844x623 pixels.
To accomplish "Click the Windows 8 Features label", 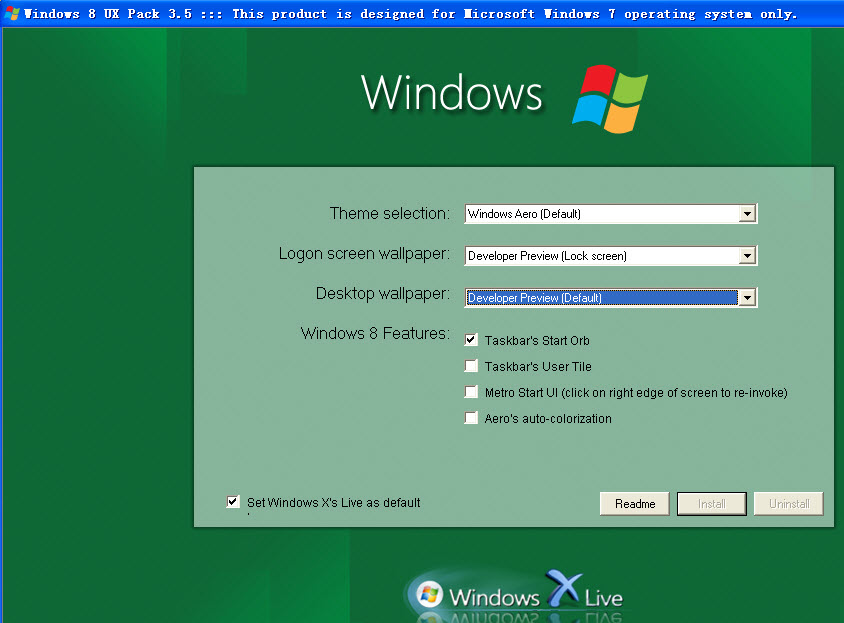I will coord(375,333).
